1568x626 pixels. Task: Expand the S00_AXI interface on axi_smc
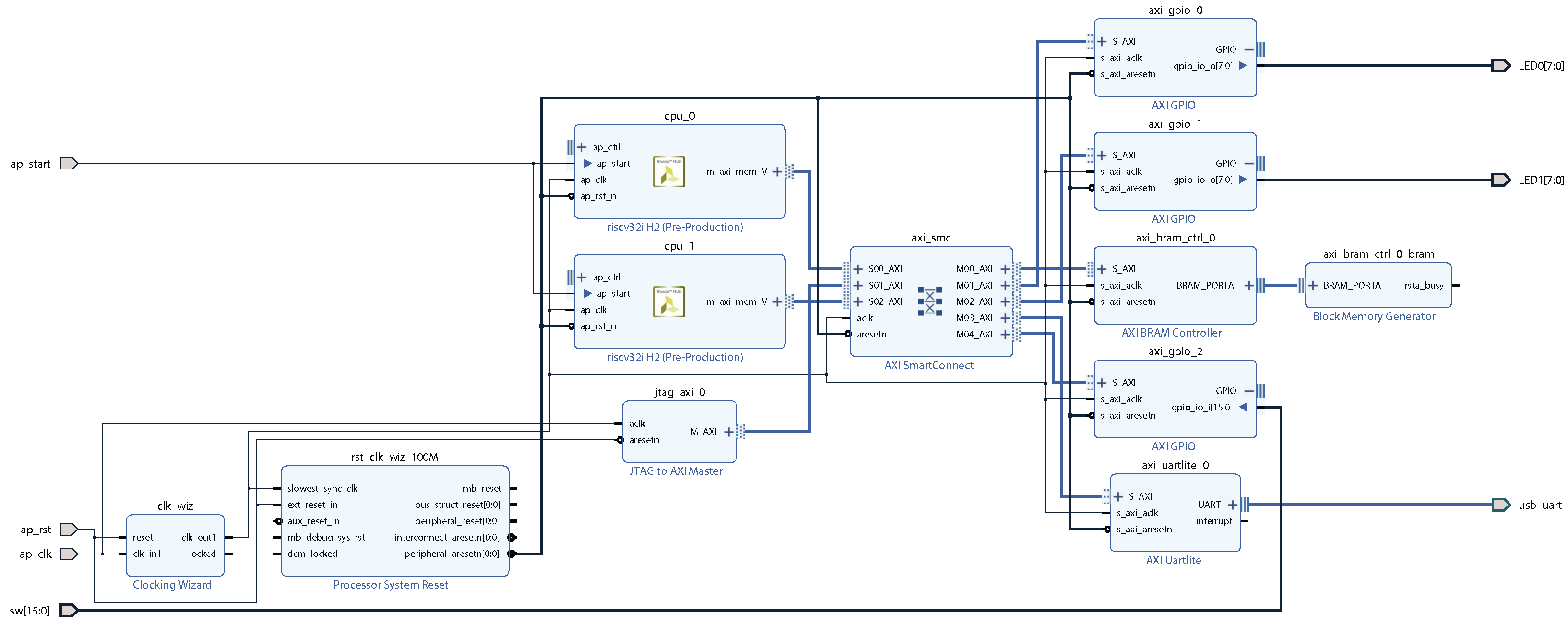(858, 269)
